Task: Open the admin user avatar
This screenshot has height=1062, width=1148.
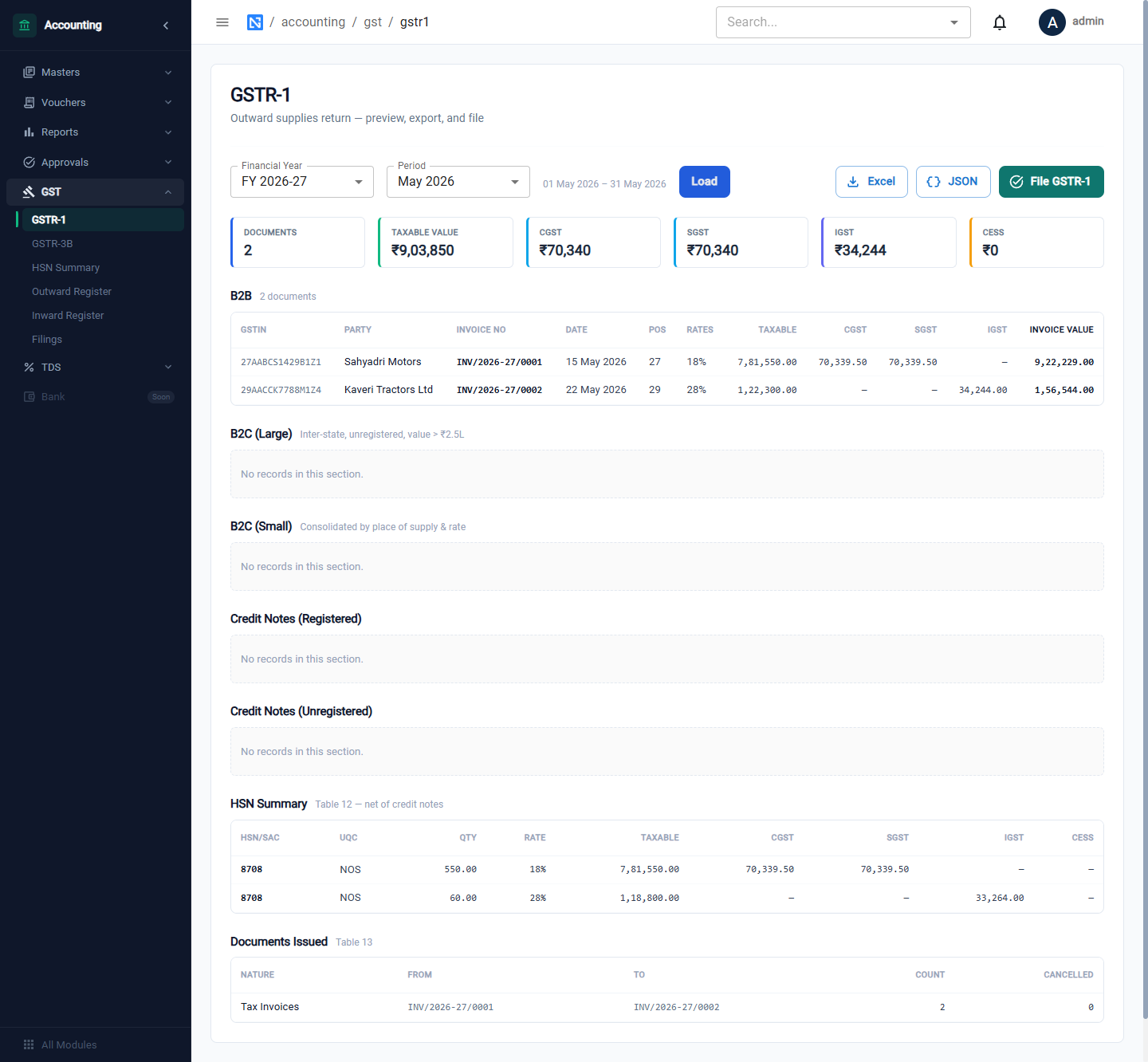Action: click(x=1052, y=22)
